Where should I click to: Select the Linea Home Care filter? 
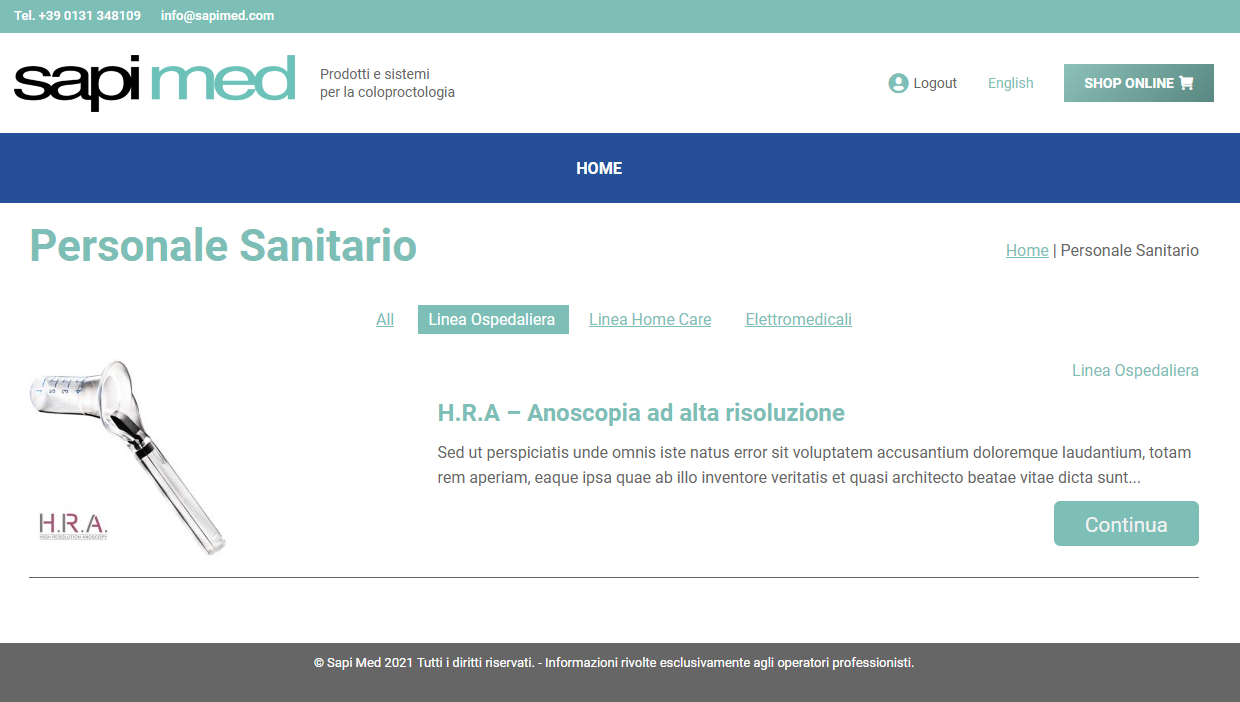(650, 320)
